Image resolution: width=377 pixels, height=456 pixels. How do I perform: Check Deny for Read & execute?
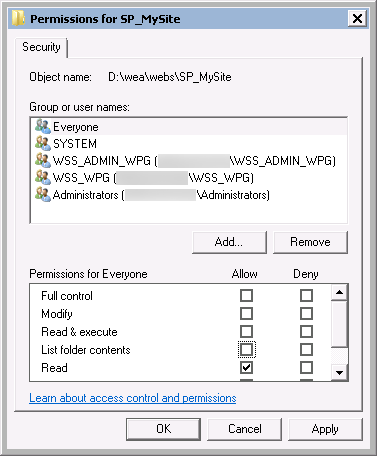(306, 332)
